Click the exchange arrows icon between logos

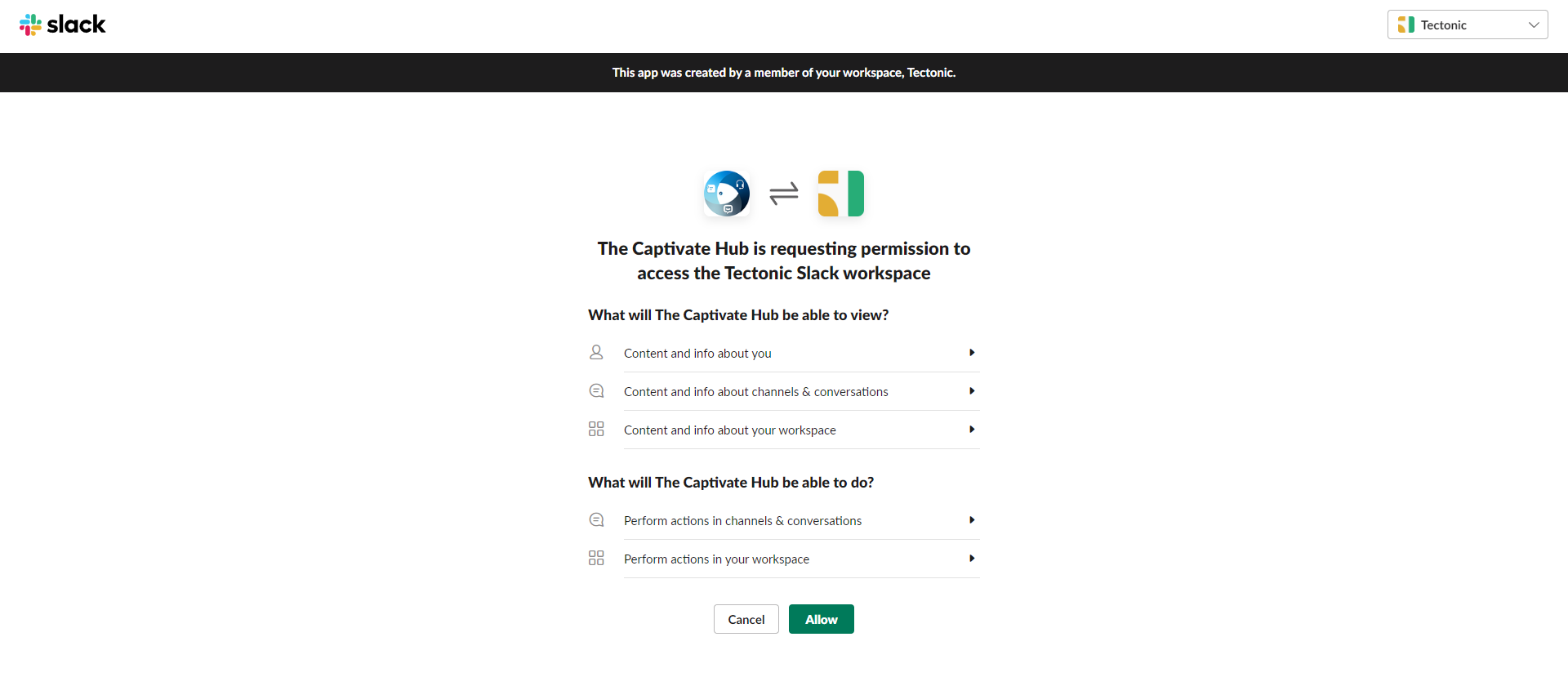[x=784, y=194]
